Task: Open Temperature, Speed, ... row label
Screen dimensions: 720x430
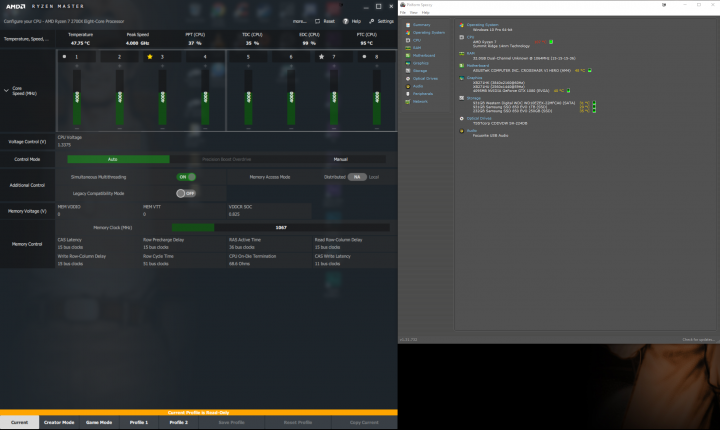Action: 26,39
